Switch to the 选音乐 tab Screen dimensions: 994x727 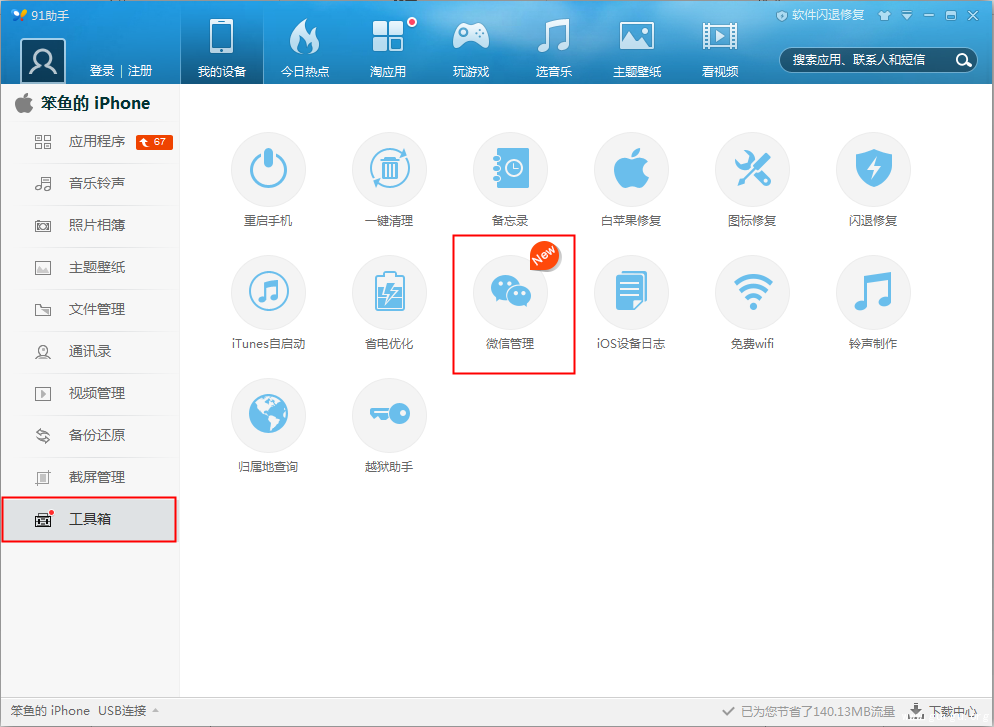(554, 48)
